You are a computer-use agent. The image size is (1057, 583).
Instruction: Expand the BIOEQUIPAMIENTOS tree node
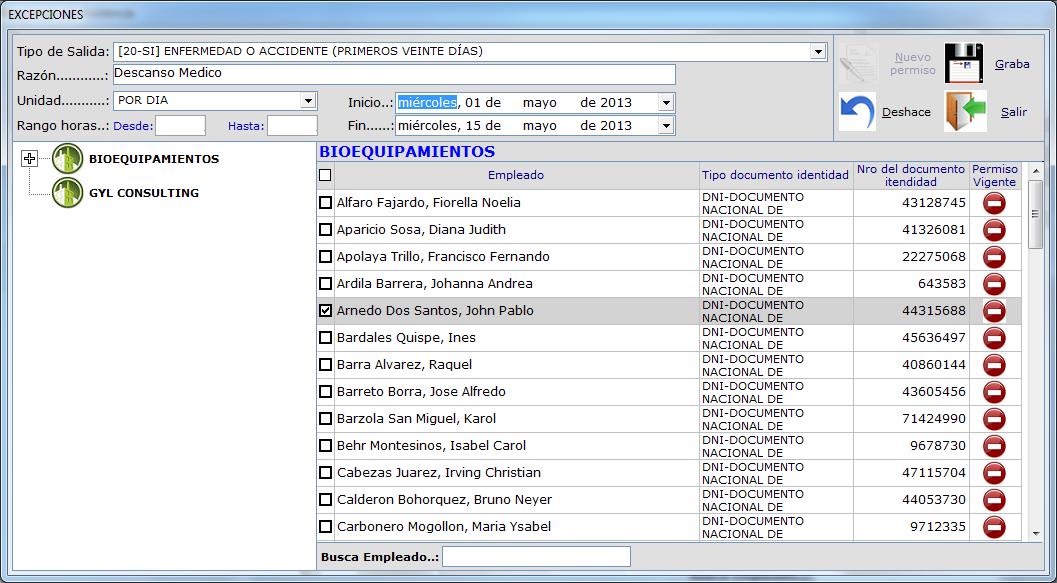tap(29, 159)
